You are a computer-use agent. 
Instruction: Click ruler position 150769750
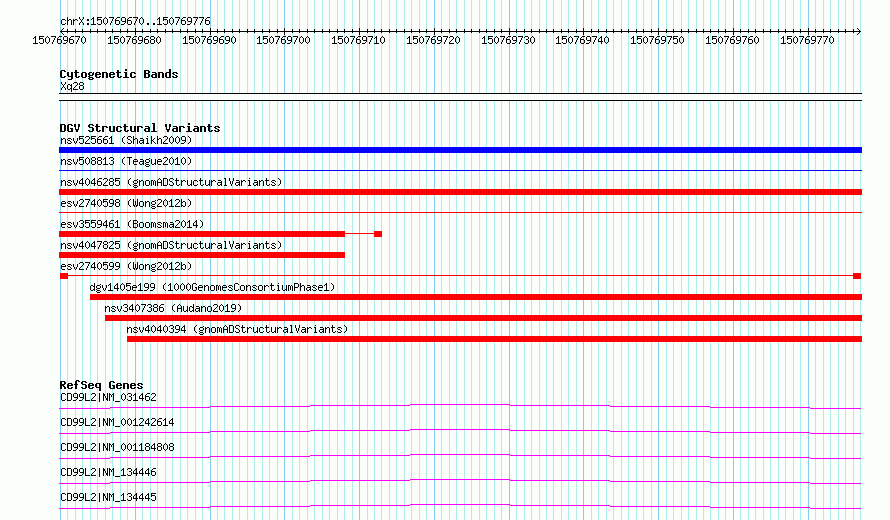pos(657,40)
